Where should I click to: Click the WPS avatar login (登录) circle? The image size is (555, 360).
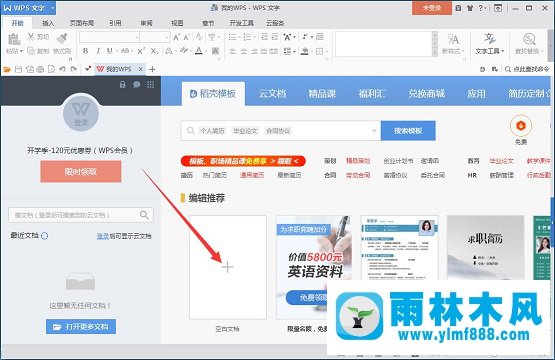[81, 114]
